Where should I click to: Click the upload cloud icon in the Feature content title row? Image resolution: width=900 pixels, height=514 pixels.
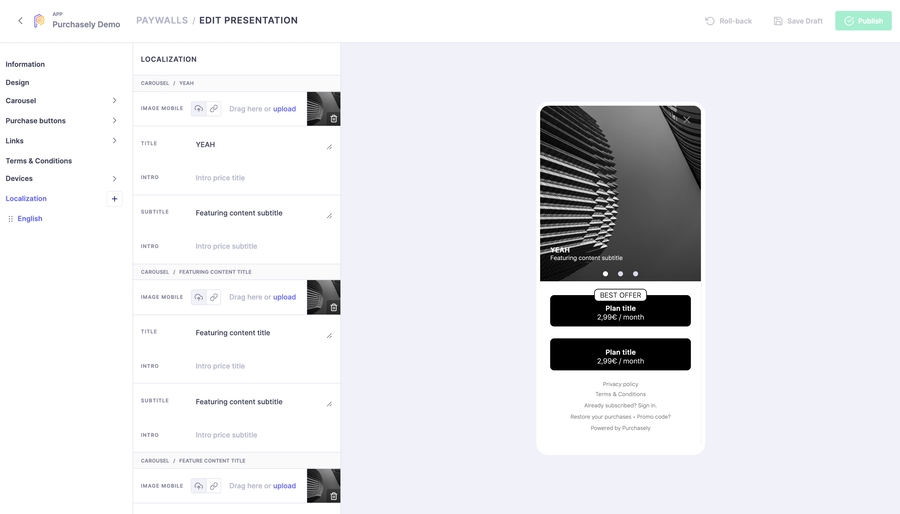[199, 486]
